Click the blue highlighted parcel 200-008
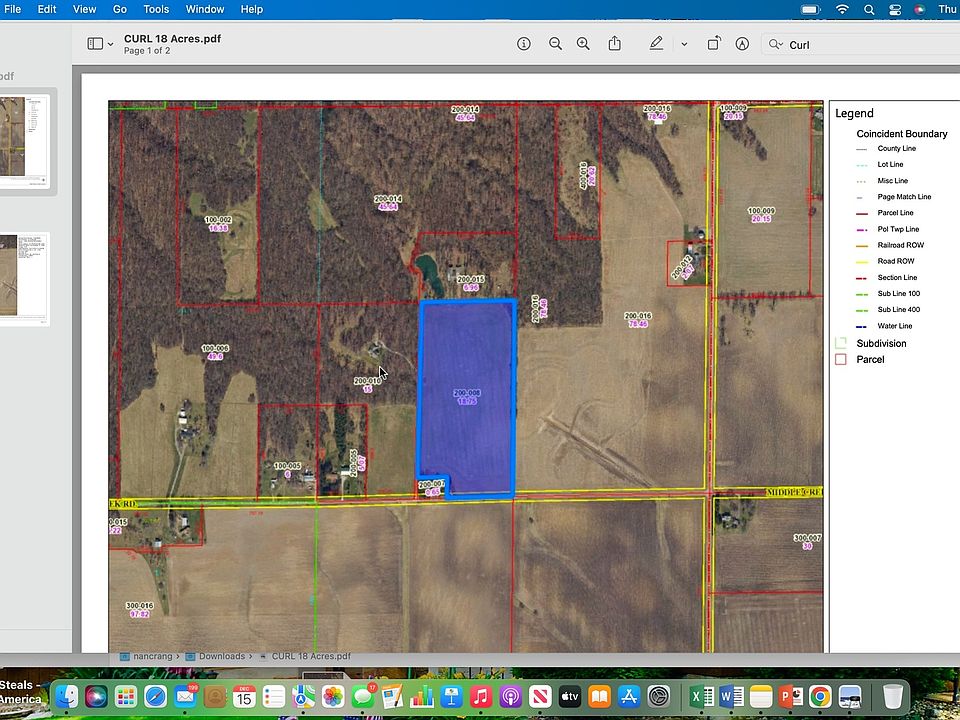 (x=467, y=396)
